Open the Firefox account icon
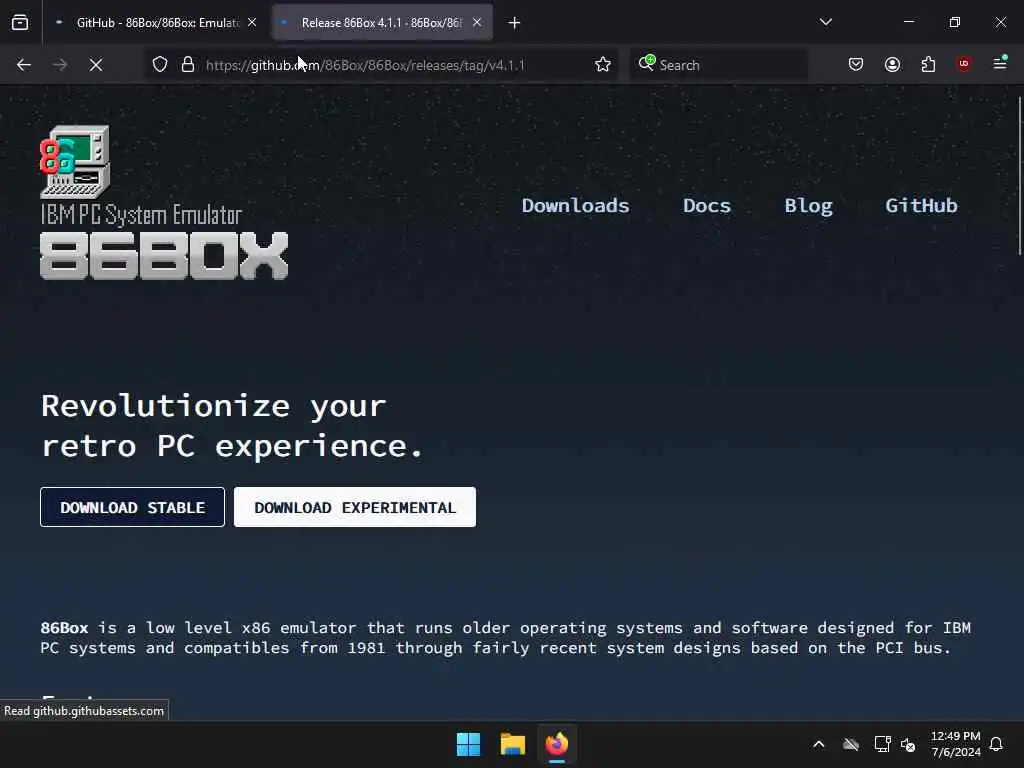1024x768 pixels. click(893, 65)
